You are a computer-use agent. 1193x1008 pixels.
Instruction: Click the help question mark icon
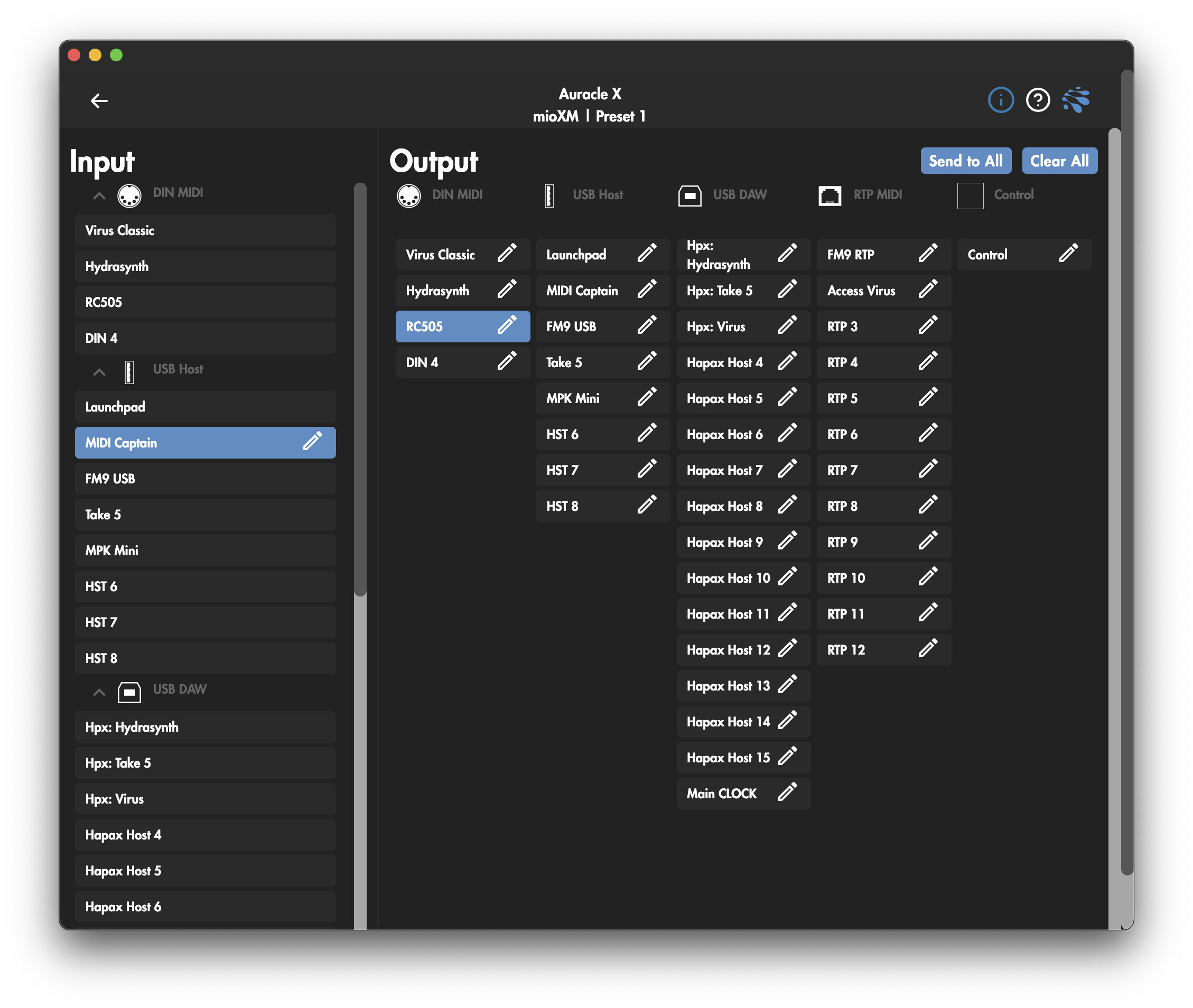1037,100
